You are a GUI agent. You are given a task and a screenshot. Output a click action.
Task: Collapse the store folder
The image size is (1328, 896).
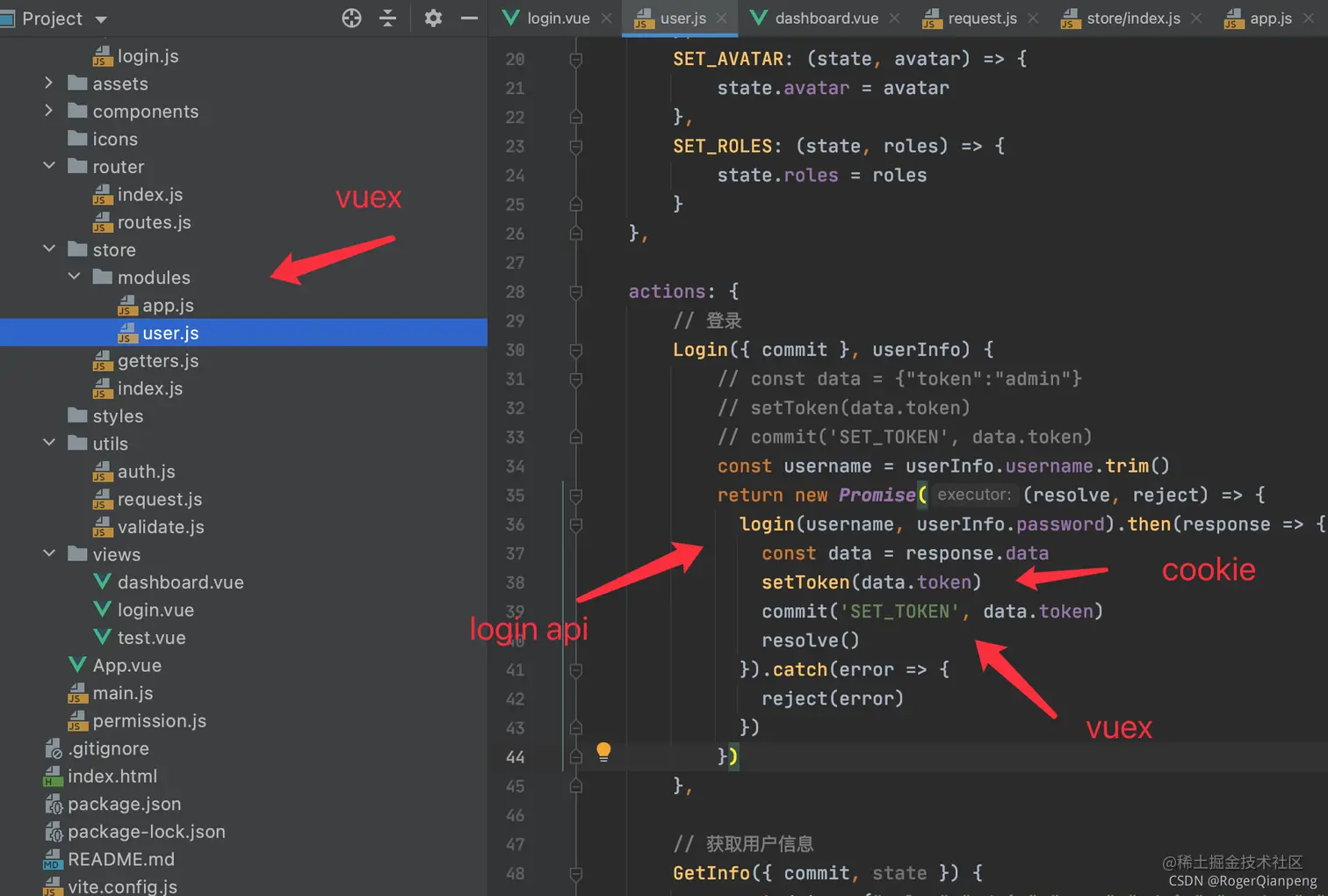click(49, 249)
